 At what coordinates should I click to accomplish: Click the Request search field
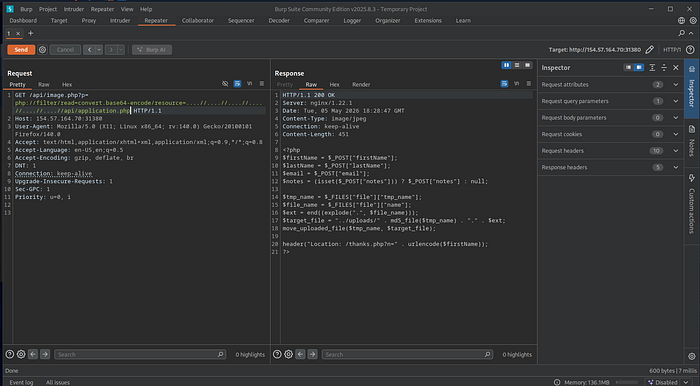140,354
